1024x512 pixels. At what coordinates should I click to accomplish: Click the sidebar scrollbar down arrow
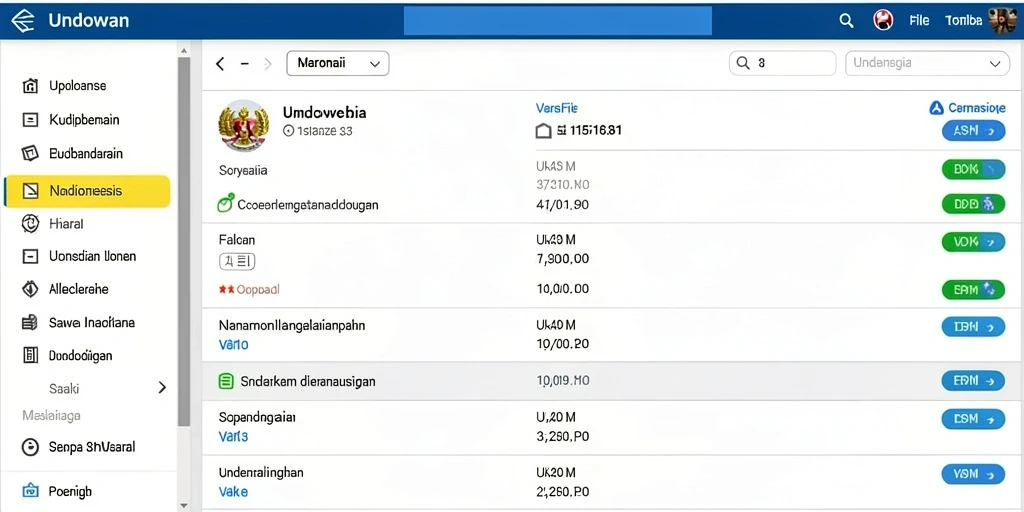click(x=184, y=505)
